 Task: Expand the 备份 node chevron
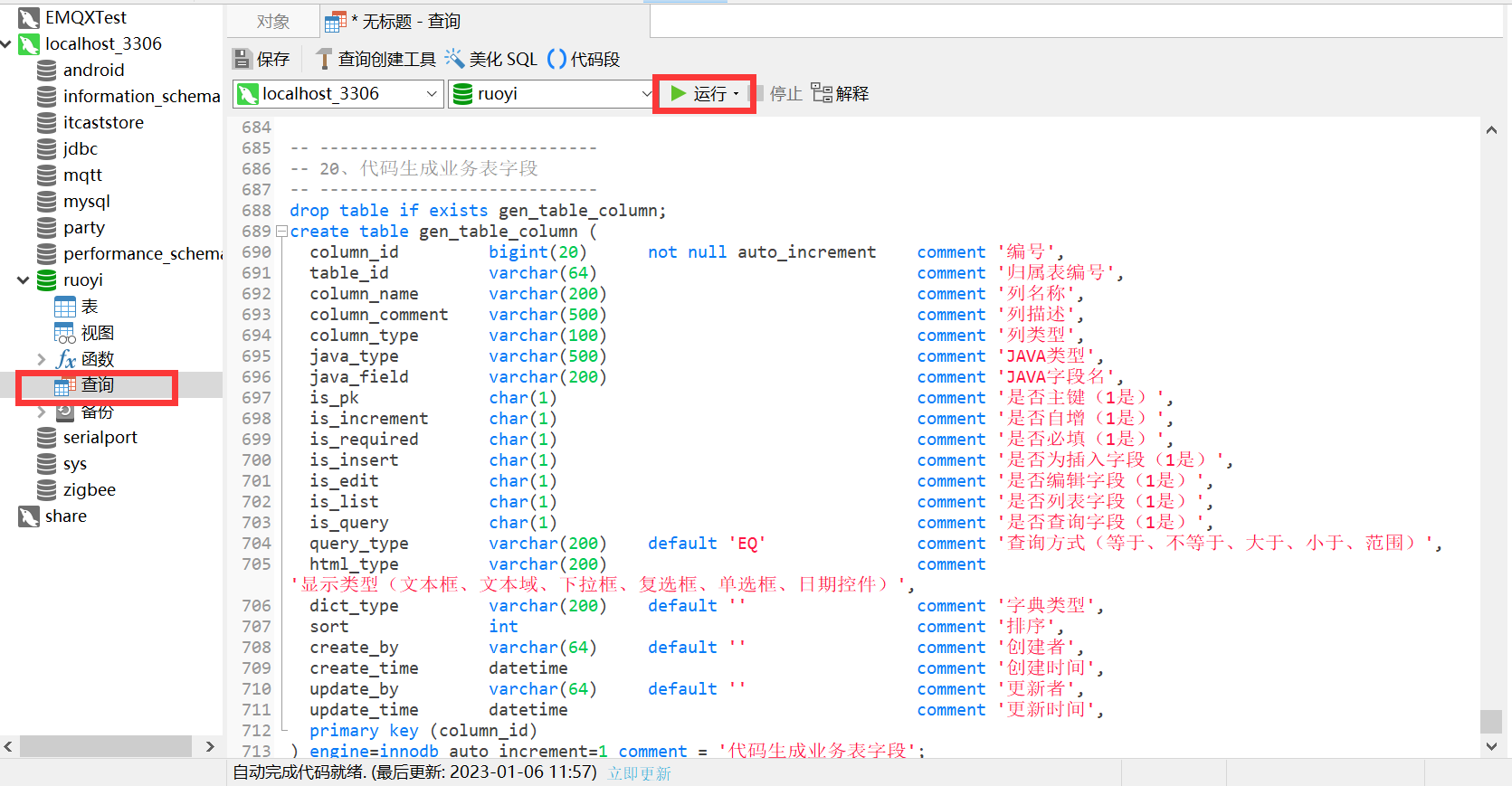pyautogui.click(x=41, y=412)
